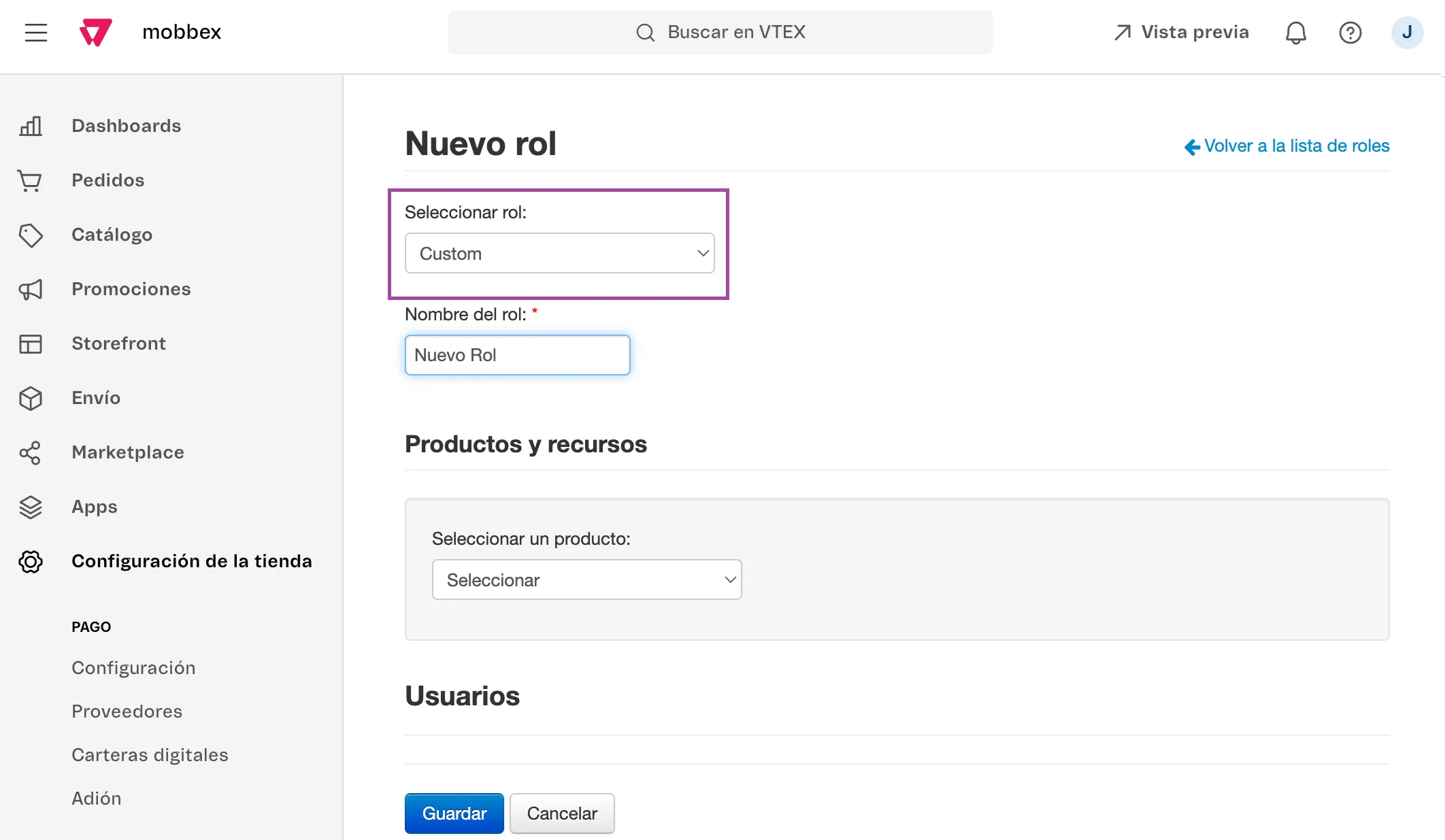
Task: Open Adión under PAGO
Action: pos(97,799)
